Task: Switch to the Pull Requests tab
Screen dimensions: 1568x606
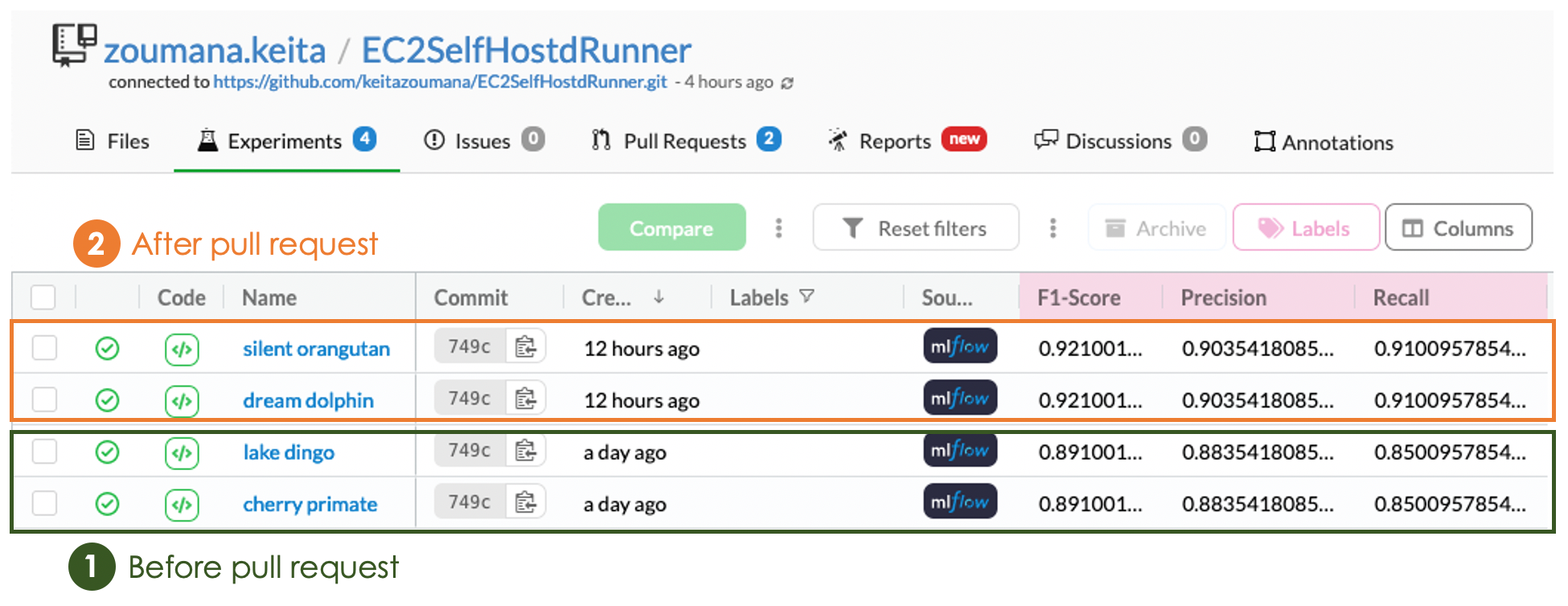Action: pyautogui.click(x=685, y=141)
